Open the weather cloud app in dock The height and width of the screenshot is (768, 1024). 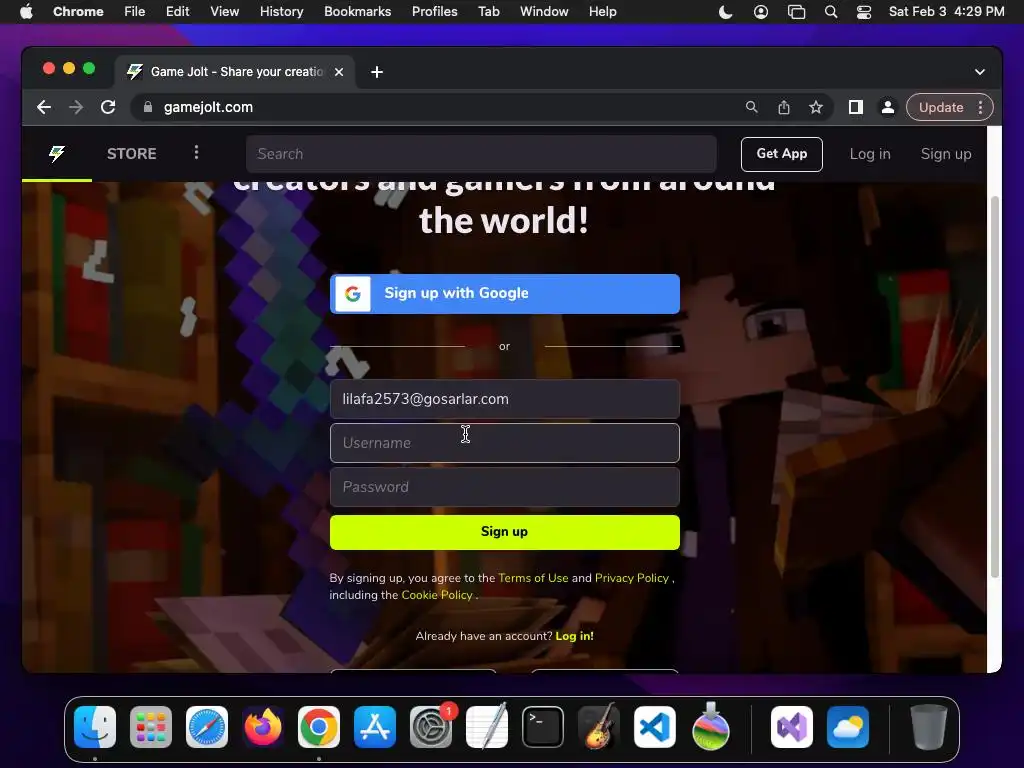coord(848,727)
